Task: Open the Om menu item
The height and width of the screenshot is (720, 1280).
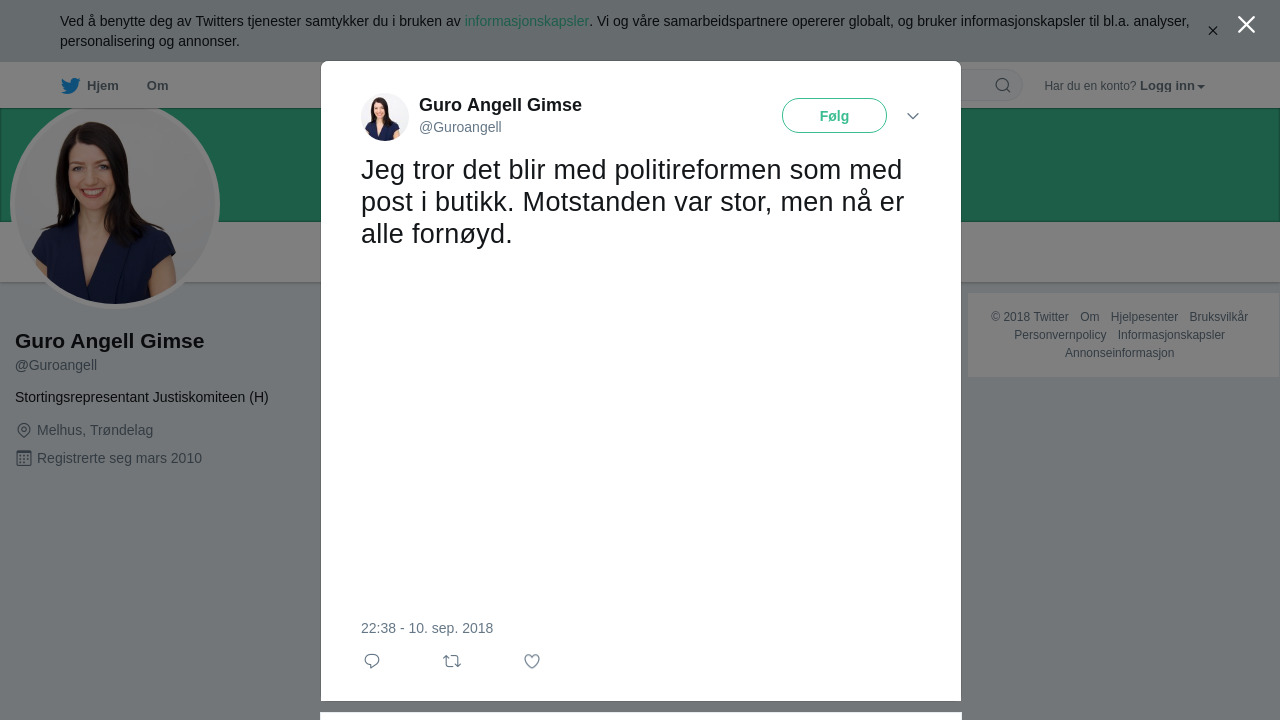Action: tap(157, 86)
